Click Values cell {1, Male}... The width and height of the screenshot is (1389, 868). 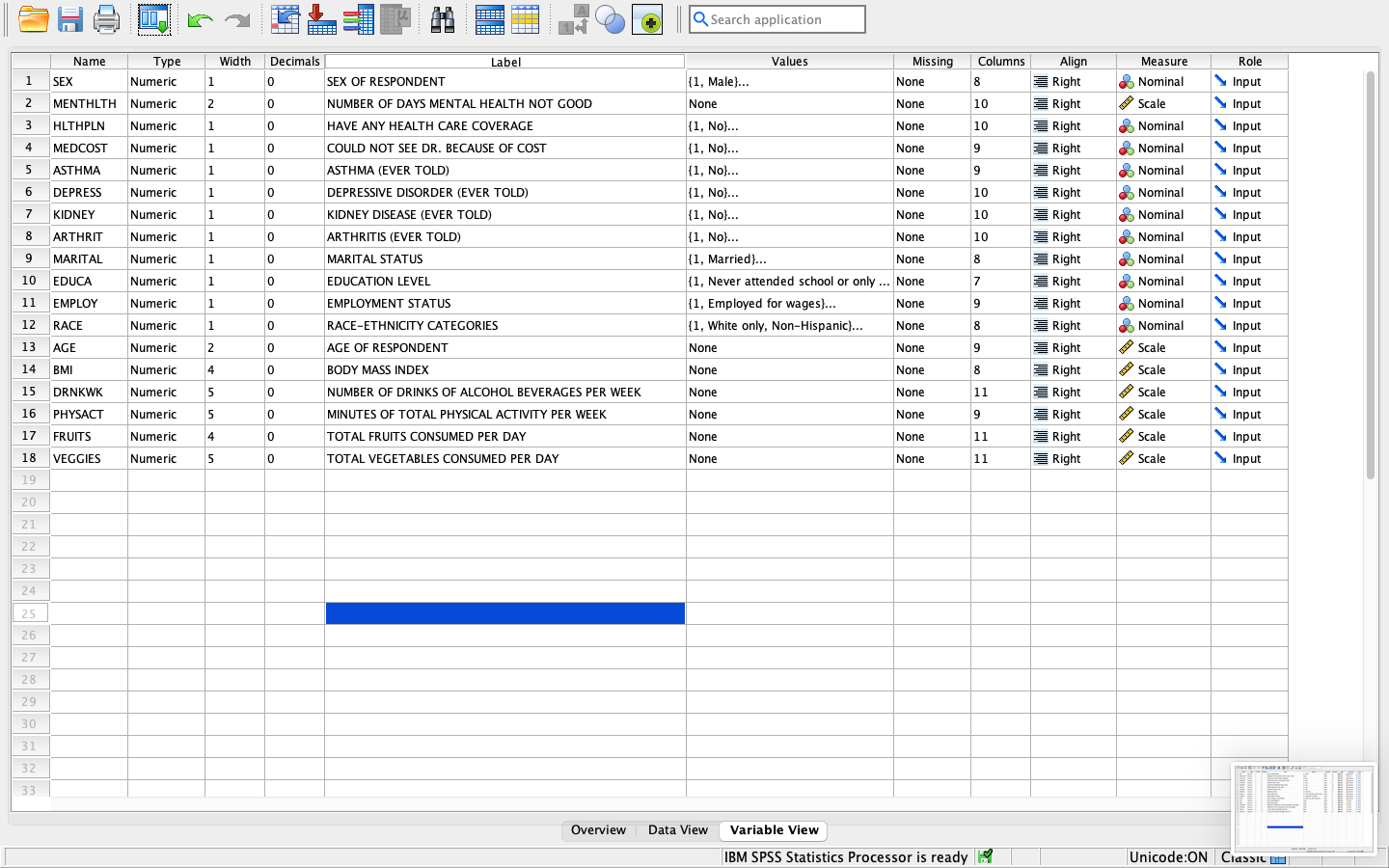[x=789, y=81]
